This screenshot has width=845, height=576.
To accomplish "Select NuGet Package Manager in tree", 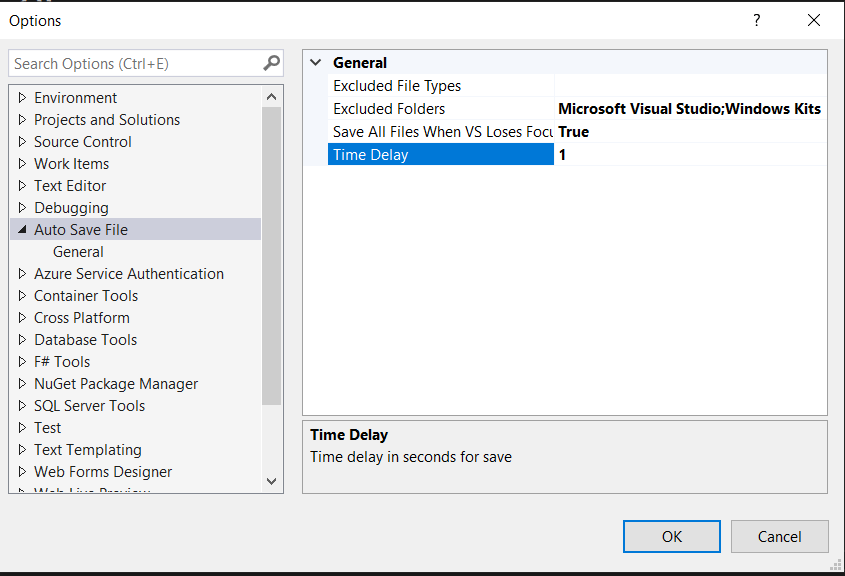I will coord(116,384).
